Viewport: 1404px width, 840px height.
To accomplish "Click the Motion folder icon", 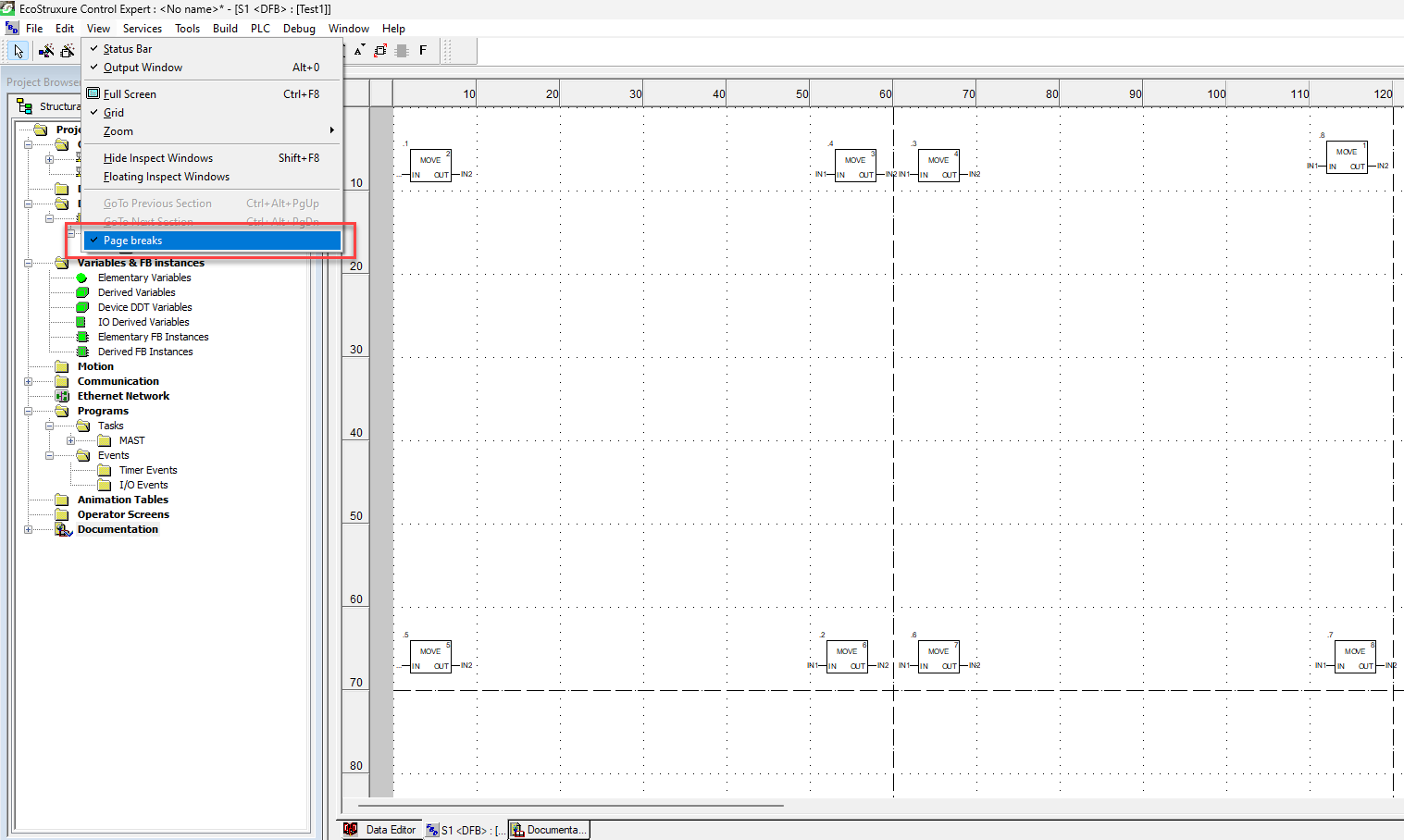I will tap(62, 366).
